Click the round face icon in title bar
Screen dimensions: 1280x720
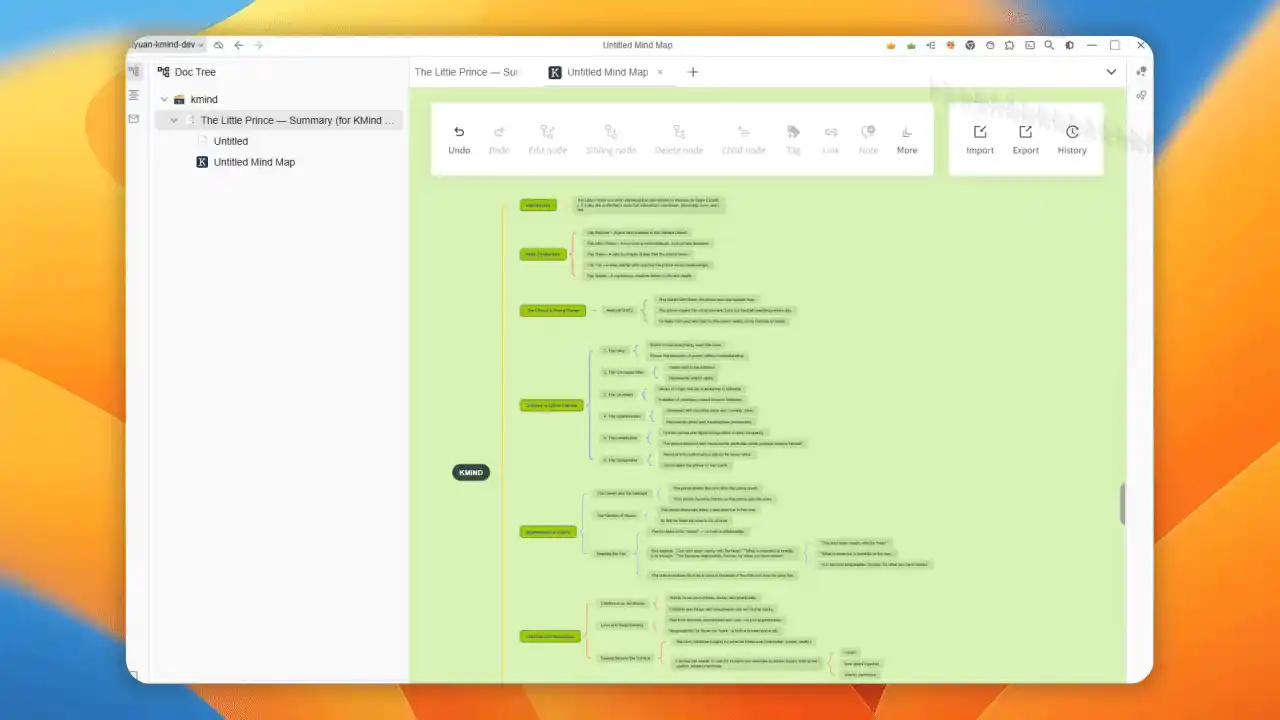pos(990,45)
